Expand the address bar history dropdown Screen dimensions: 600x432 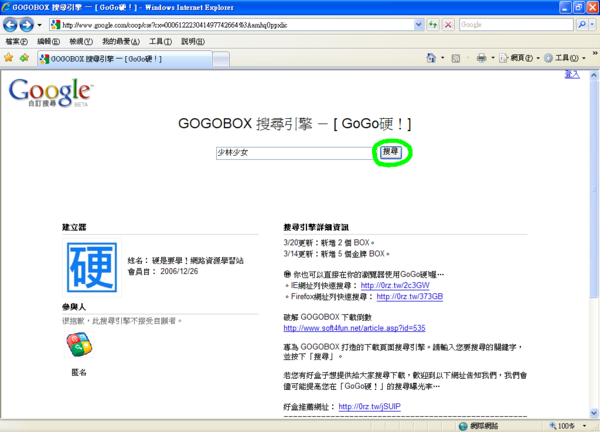point(419,25)
